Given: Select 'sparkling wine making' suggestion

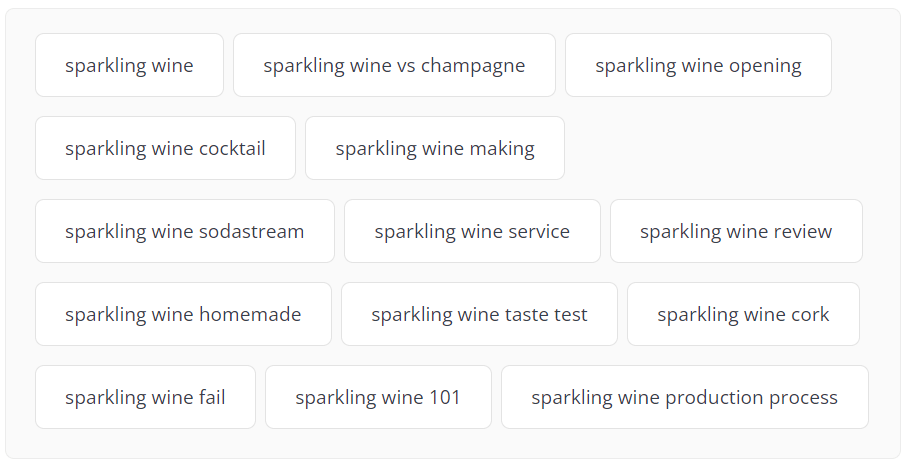Looking at the screenshot, I should [x=435, y=148].
